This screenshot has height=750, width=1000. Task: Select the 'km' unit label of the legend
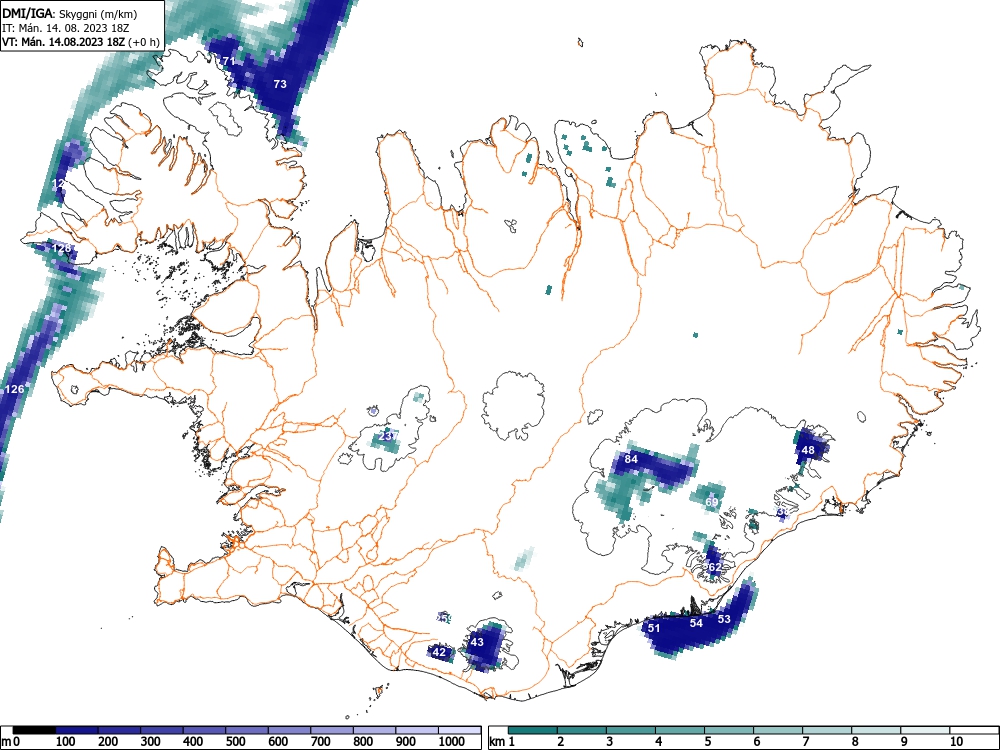(x=497, y=742)
